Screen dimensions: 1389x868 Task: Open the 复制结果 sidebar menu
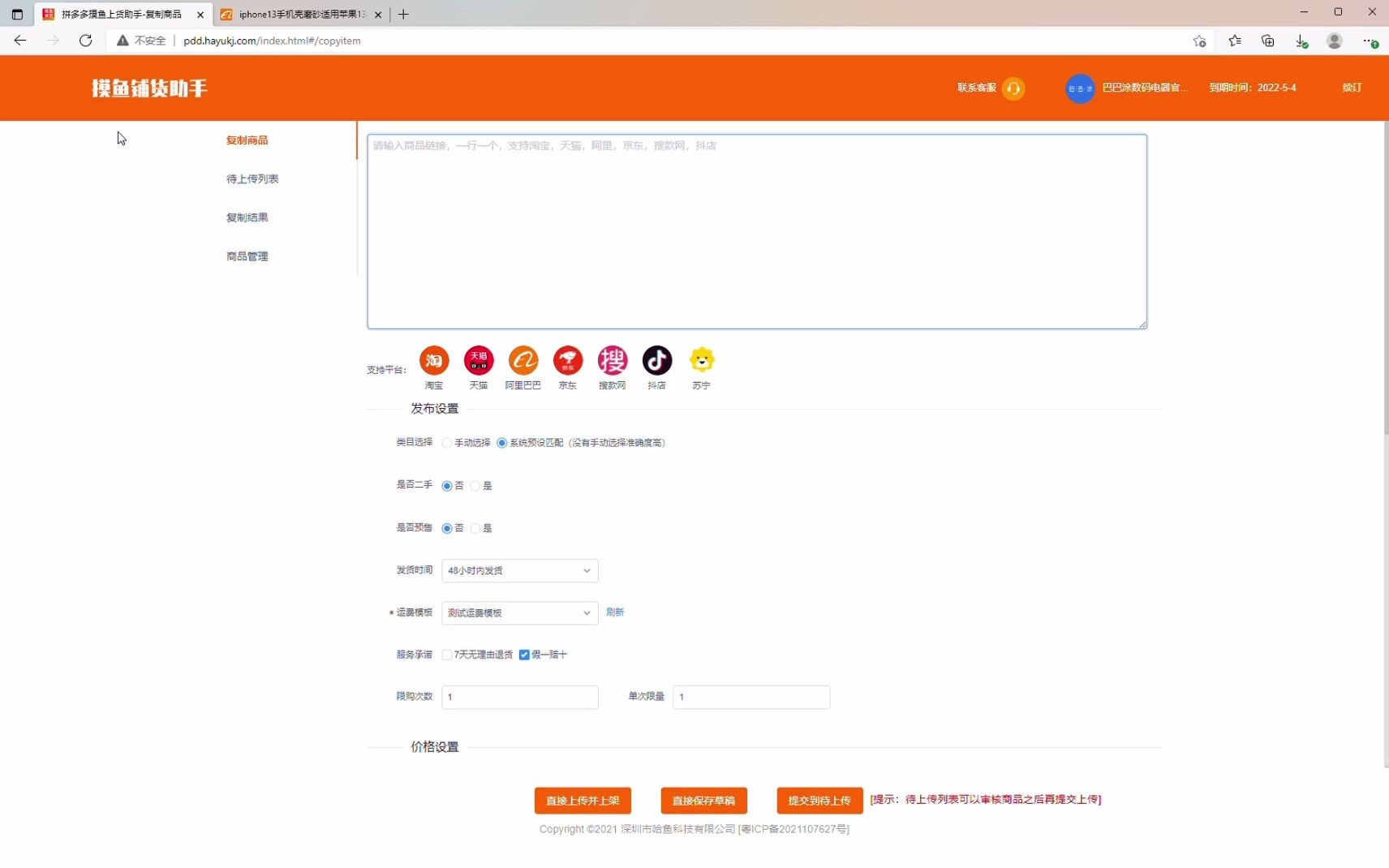(247, 217)
